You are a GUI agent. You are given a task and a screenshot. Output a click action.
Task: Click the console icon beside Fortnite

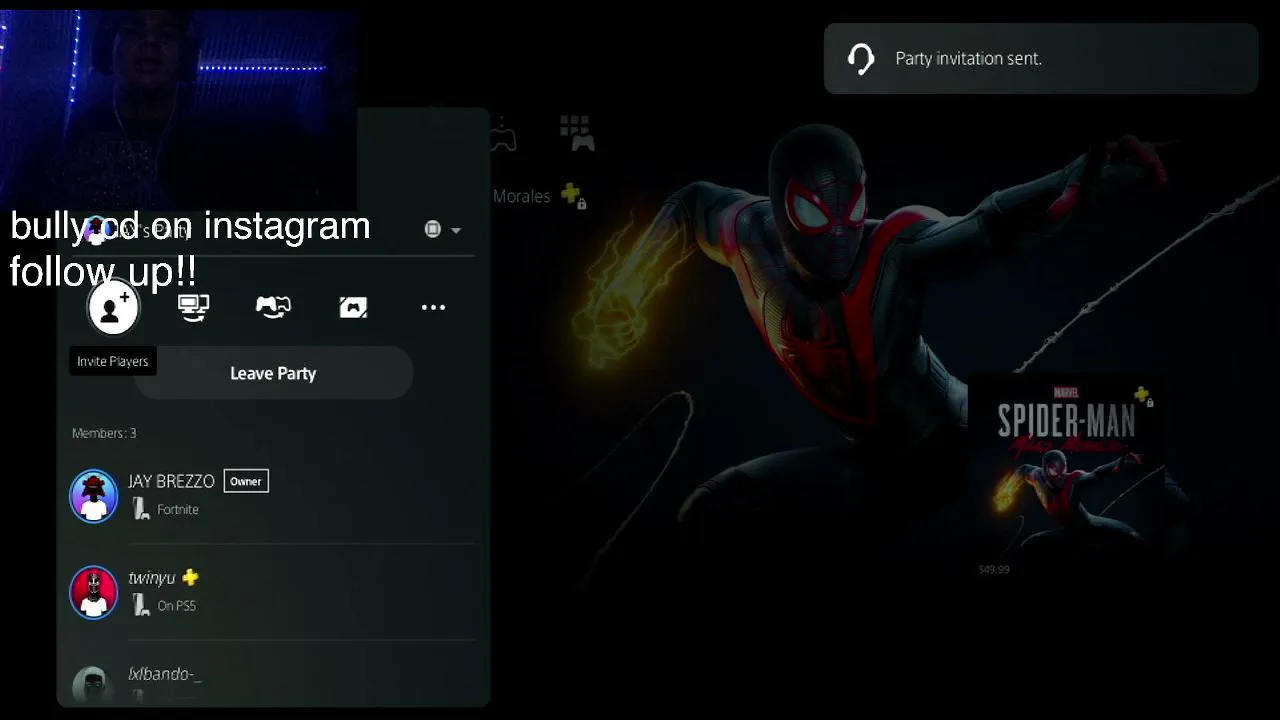pyautogui.click(x=141, y=509)
